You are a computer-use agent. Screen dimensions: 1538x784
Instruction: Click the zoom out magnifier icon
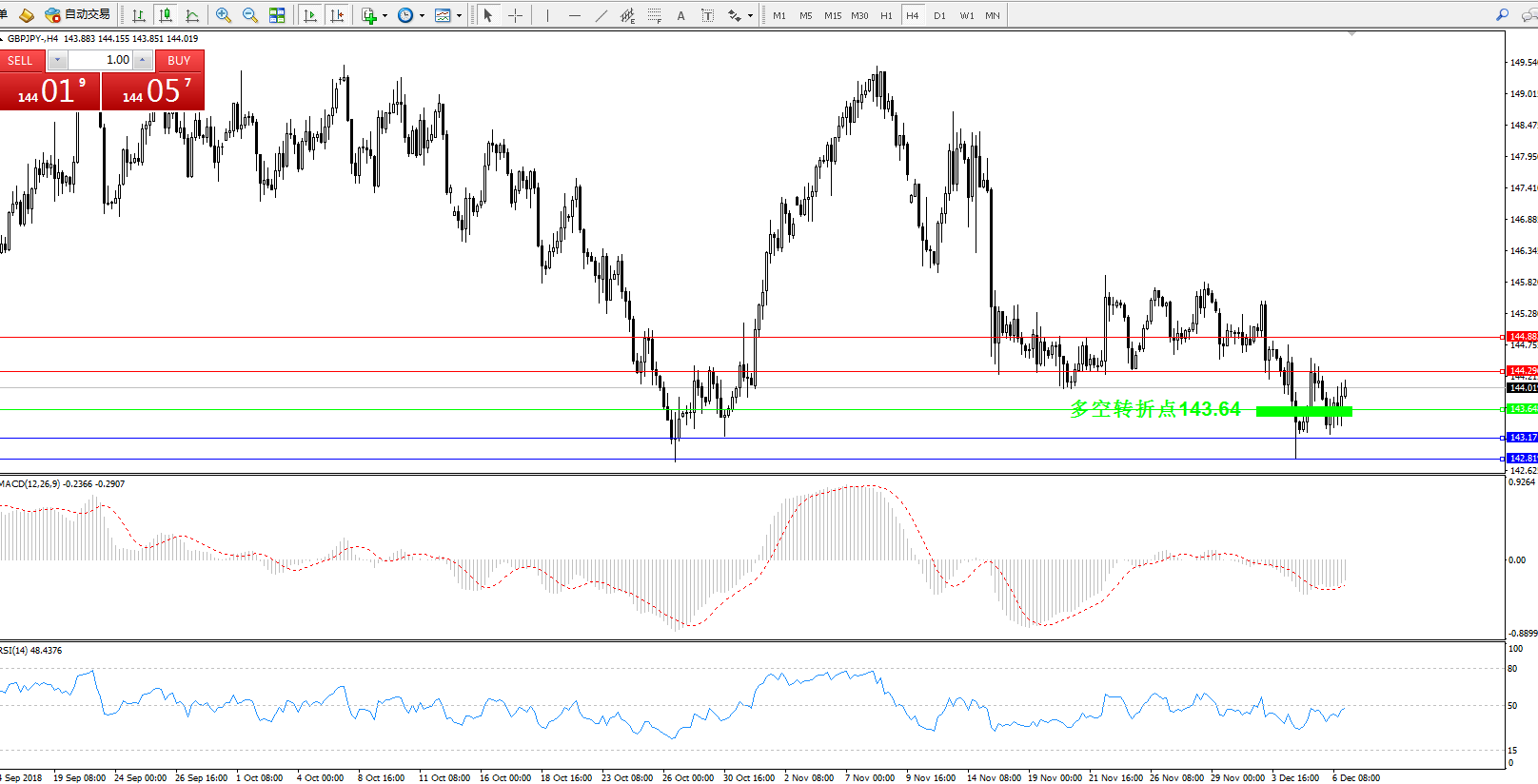click(250, 15)
